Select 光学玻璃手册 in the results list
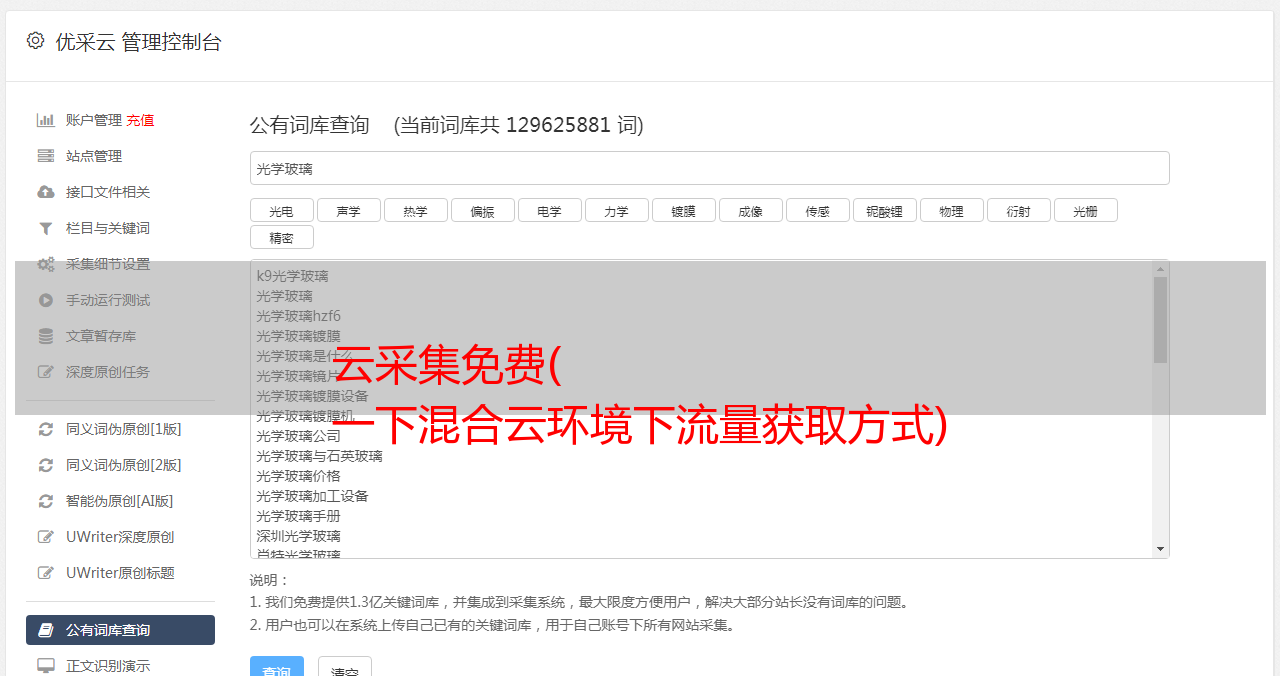 [298, 516]
